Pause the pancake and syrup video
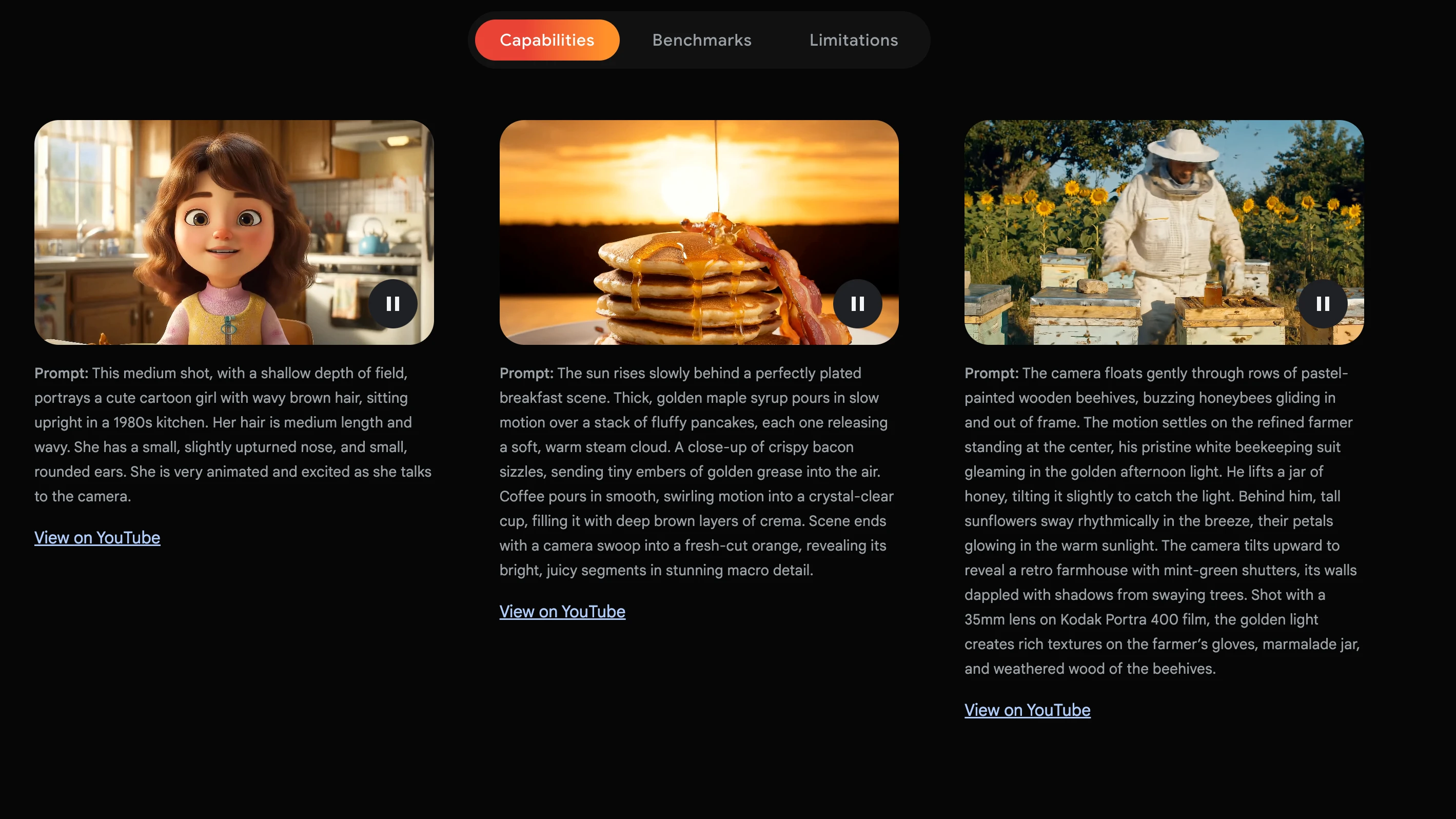The width and height of the screenshot is (1456, 819). pyautogui.click(x=857, y=303)
